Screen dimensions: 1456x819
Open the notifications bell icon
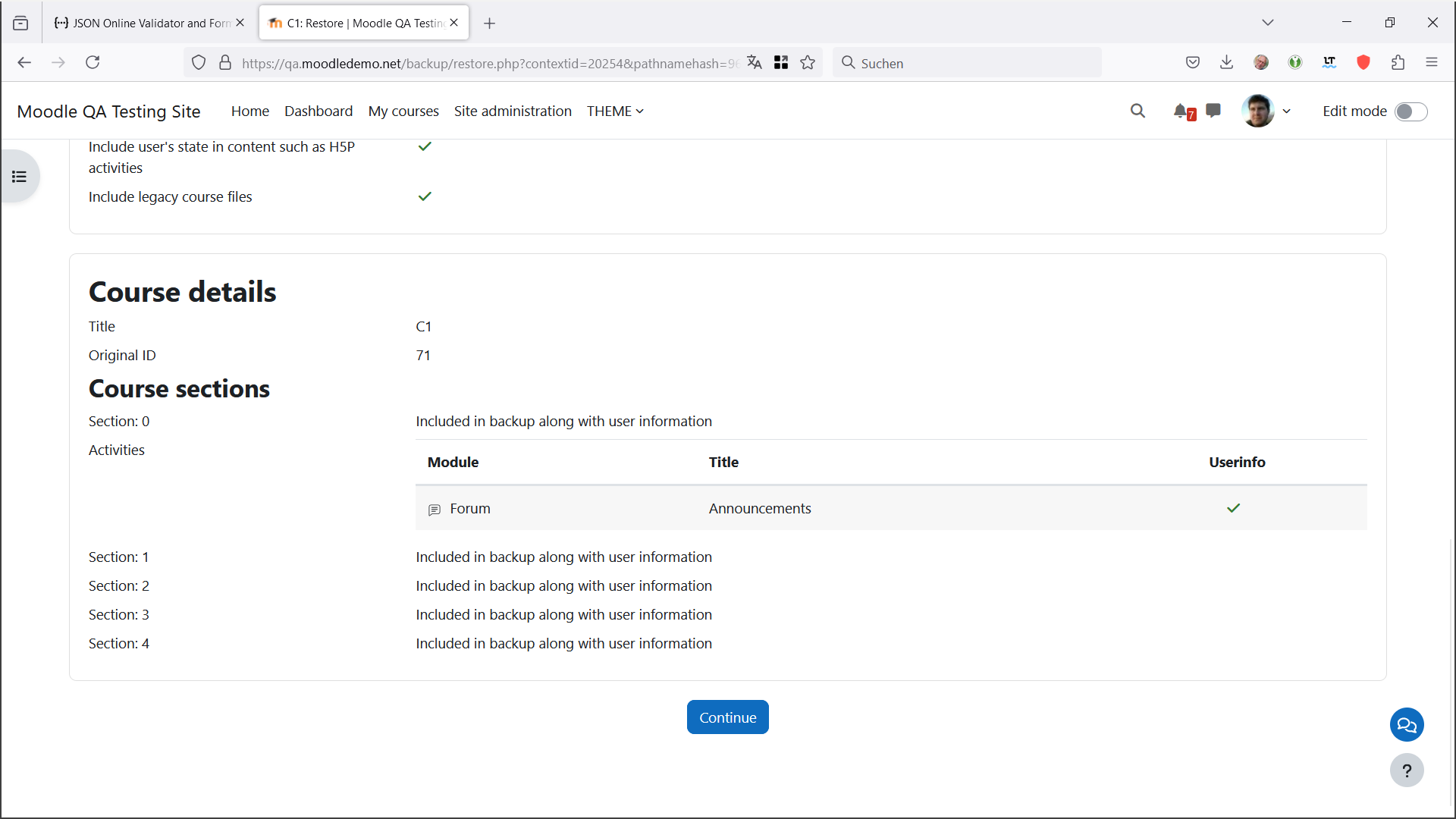point(1181,111)
